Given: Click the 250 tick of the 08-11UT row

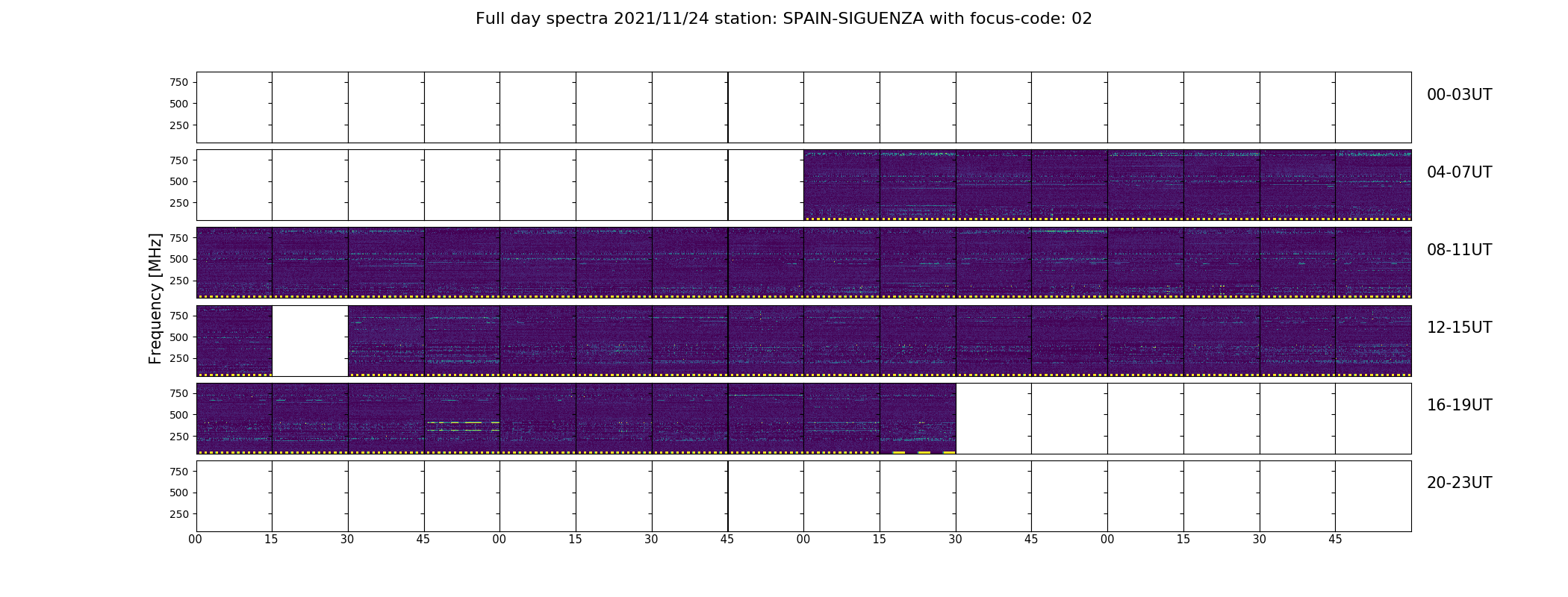Looking at the screenshot, I should (179, 281).
